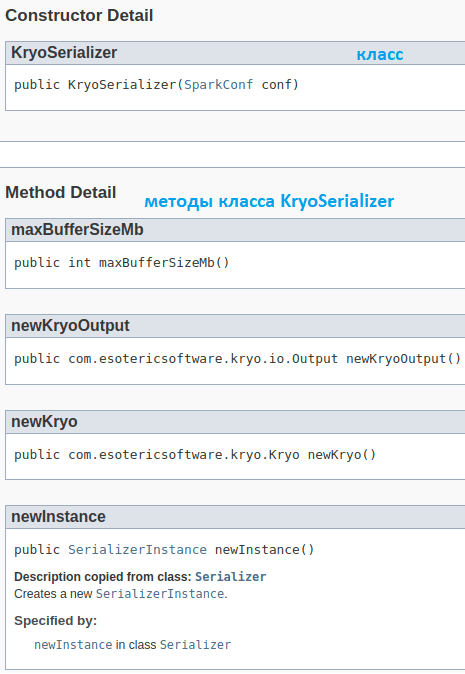Click the newKryoOutput() signature line

(x=238, y=358)
